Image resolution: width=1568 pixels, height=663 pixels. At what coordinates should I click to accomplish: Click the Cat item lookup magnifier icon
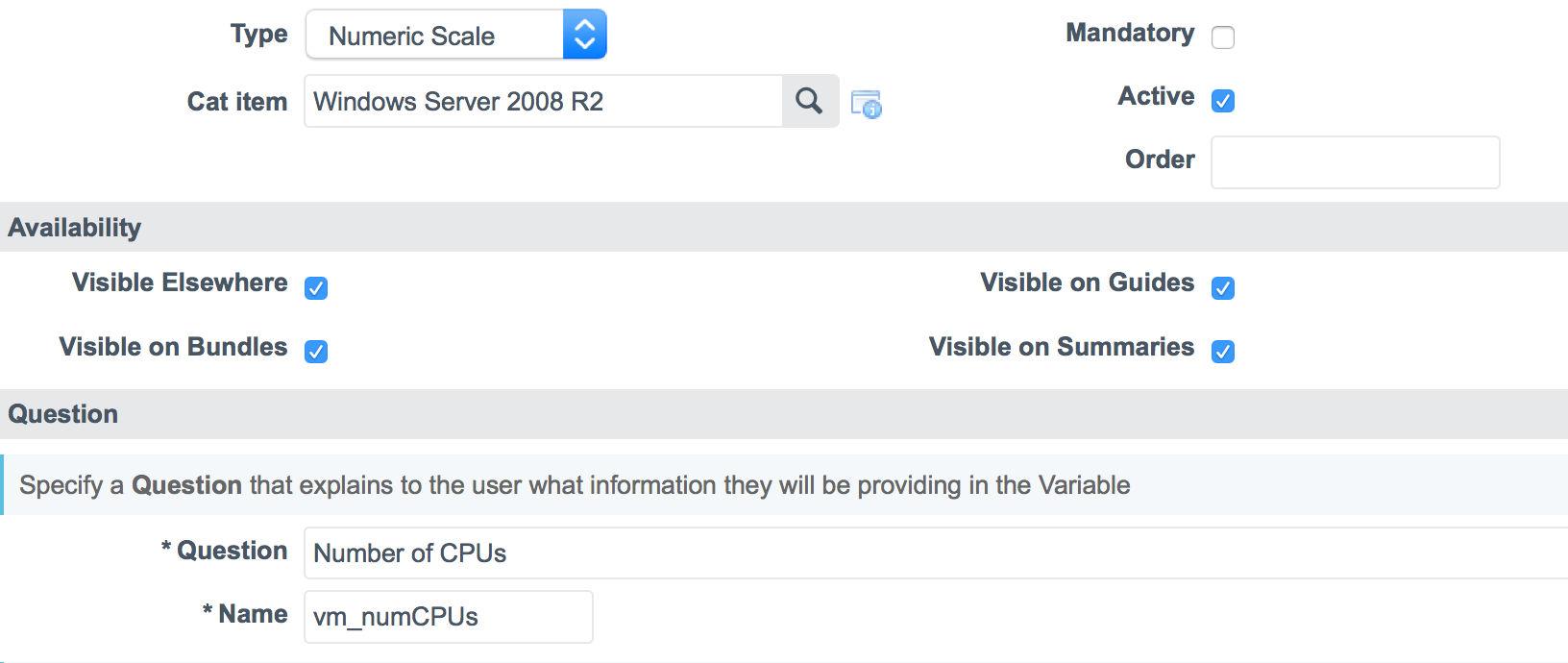click(810, 101)
